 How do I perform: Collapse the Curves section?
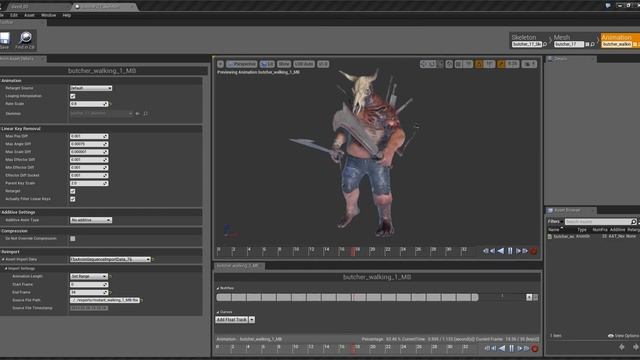(218, 312)
